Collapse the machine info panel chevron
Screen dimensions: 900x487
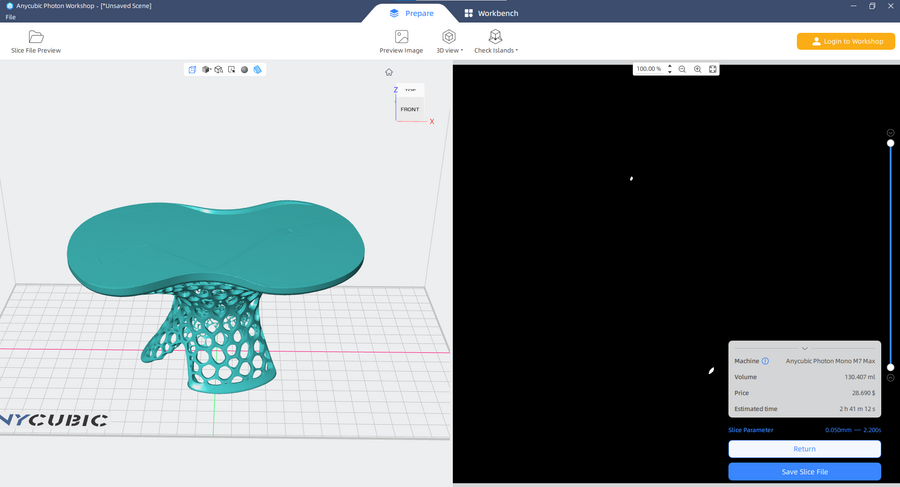point(805,348)
